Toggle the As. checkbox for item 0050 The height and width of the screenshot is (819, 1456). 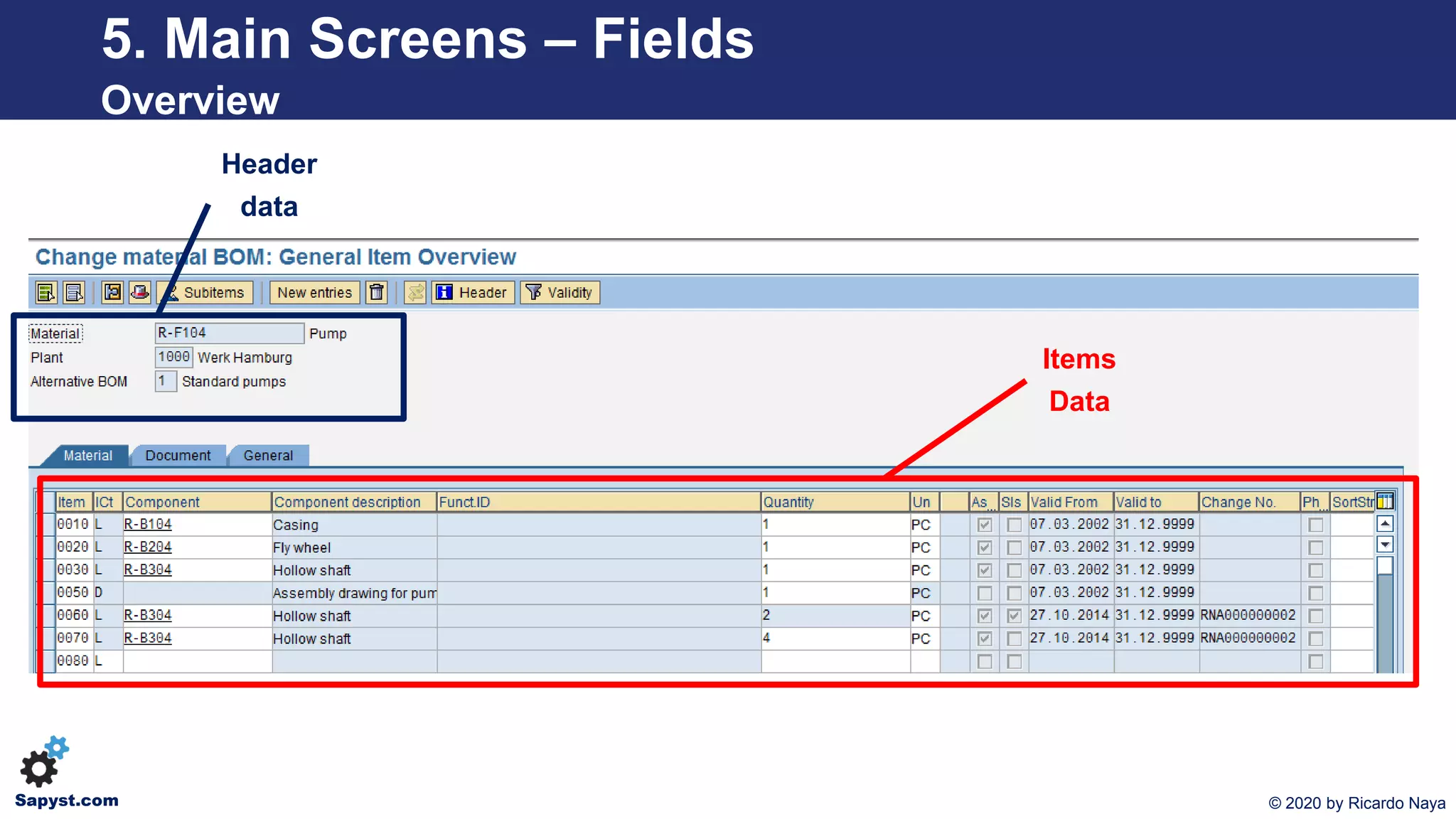pyautogui.click(x=984, y=593)
